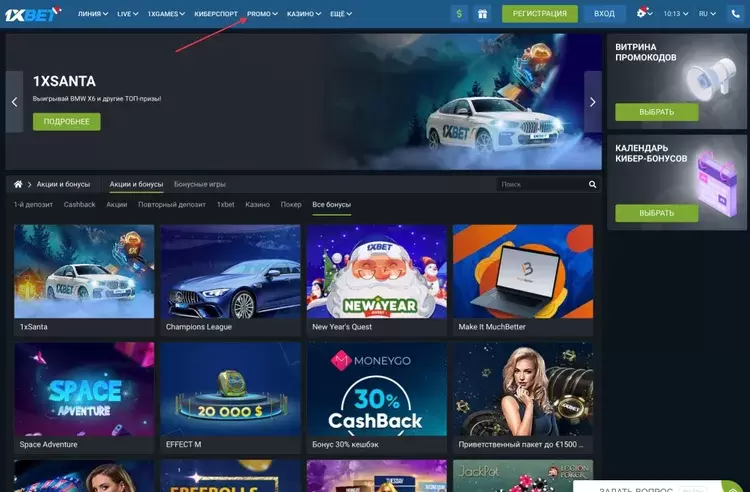
Task: Click ВЫБРАТЬ under Витрина промокодов
Action: pos(656,112)
